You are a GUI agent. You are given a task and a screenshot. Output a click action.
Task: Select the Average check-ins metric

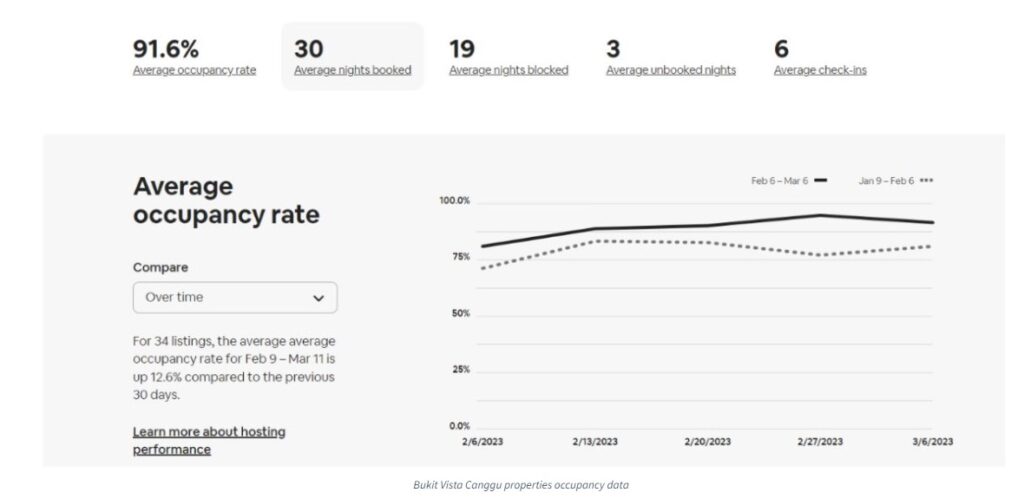[819, 70]
